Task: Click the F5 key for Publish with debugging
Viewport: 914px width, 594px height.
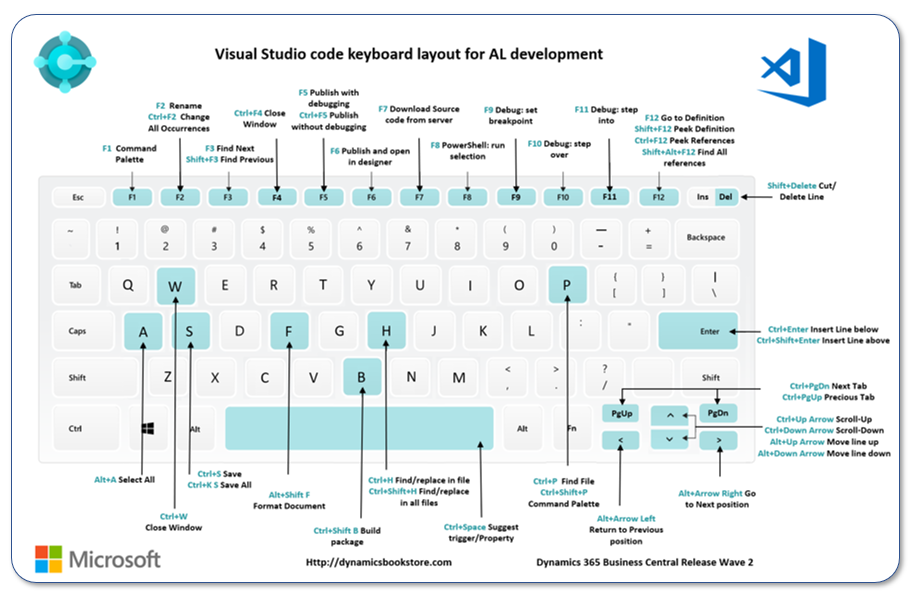Action: pos(323,197)
